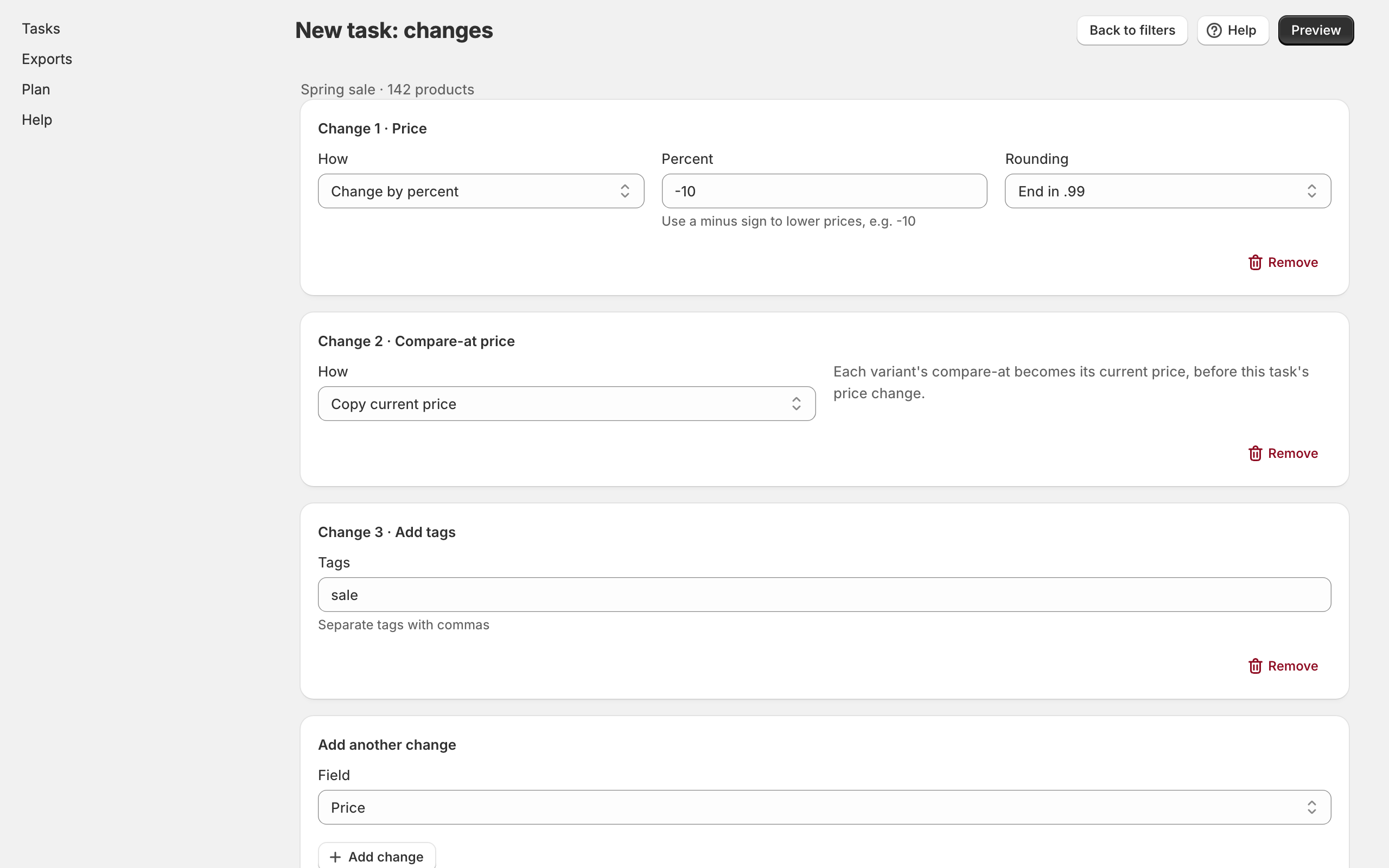Click the Use a minus sign hint text
This screenshot has height=868, width=1389.
click(x=788, y=221)
